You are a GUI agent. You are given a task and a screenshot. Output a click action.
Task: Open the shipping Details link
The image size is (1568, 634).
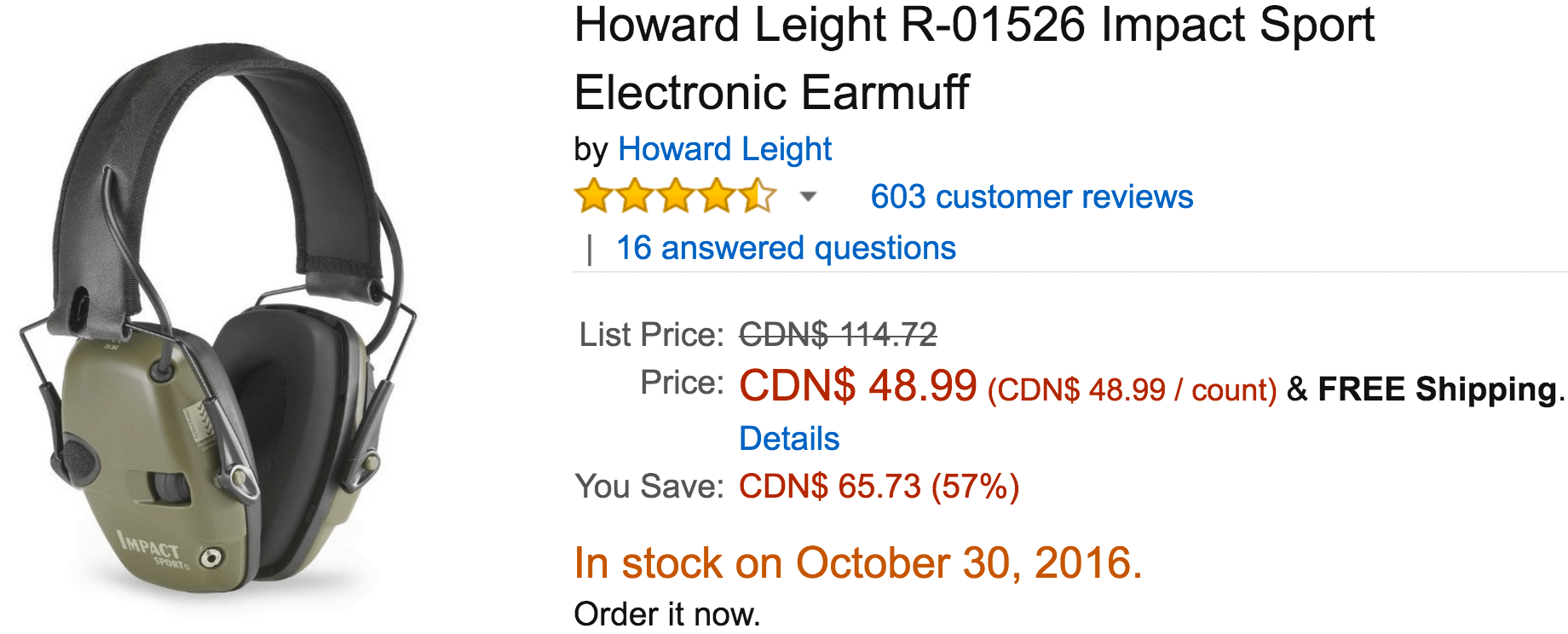789,439
